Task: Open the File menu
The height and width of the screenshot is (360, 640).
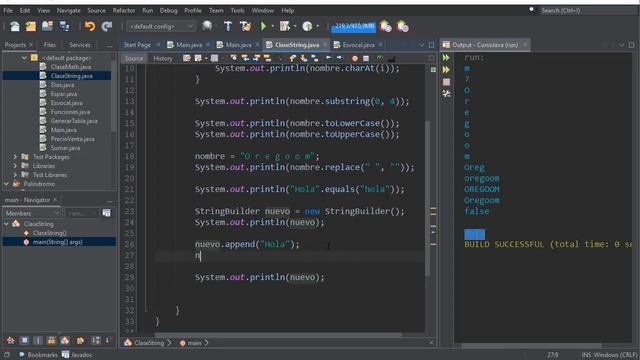Action: click(x=8, y=11)
